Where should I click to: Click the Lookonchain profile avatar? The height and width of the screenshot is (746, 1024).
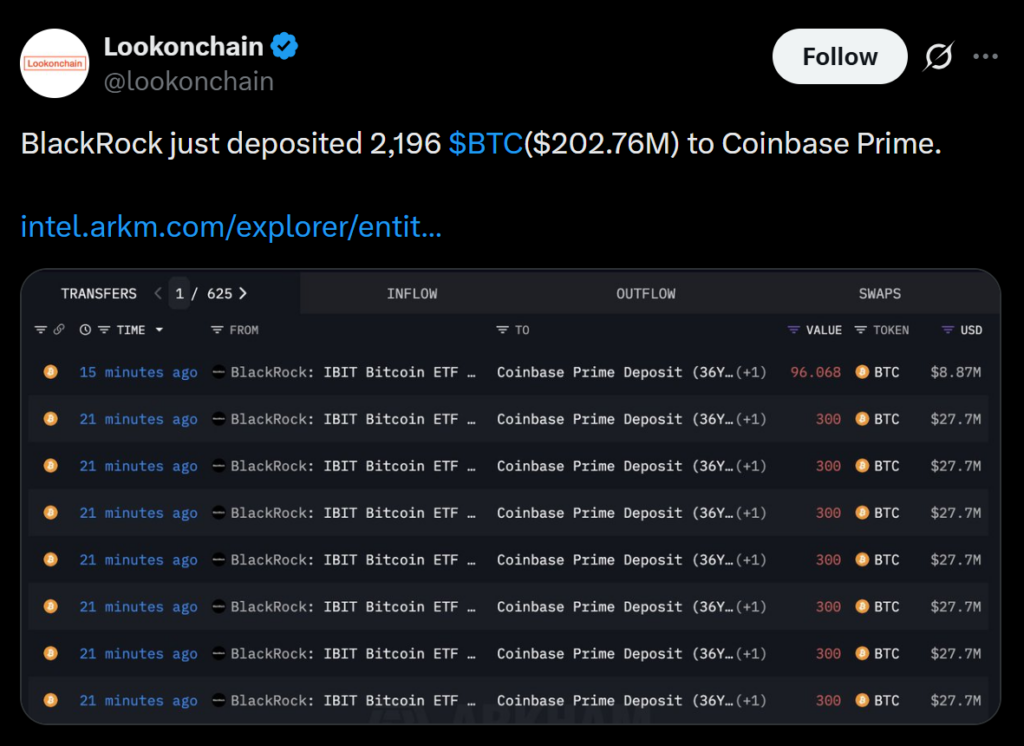(54, 63)
